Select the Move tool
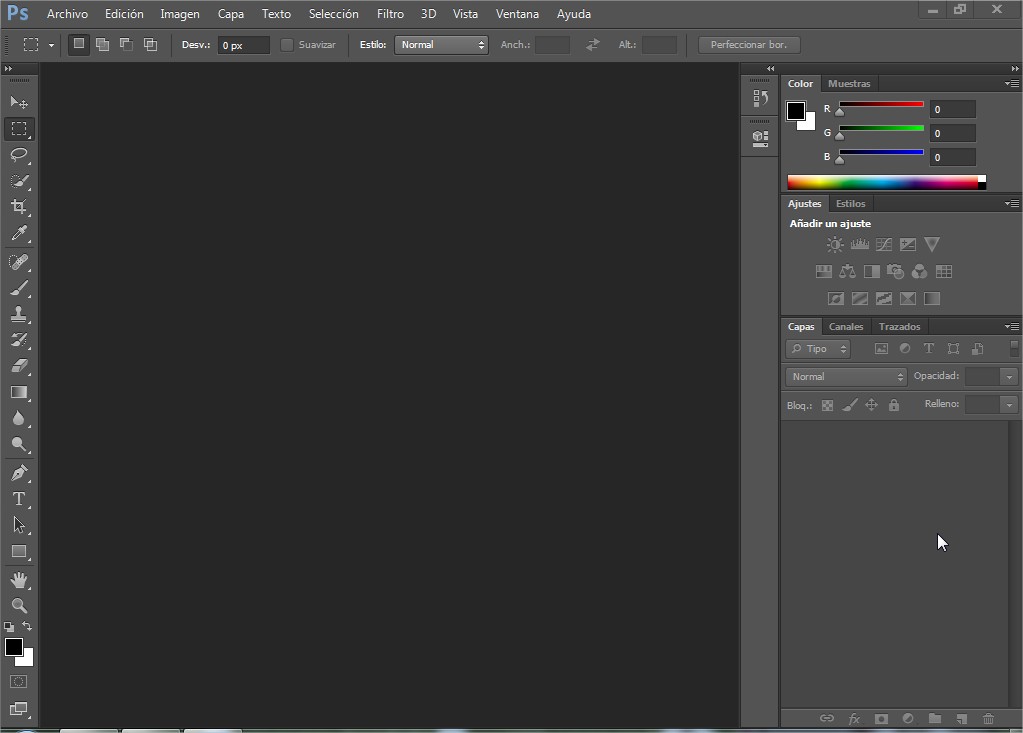 [18, 101]
